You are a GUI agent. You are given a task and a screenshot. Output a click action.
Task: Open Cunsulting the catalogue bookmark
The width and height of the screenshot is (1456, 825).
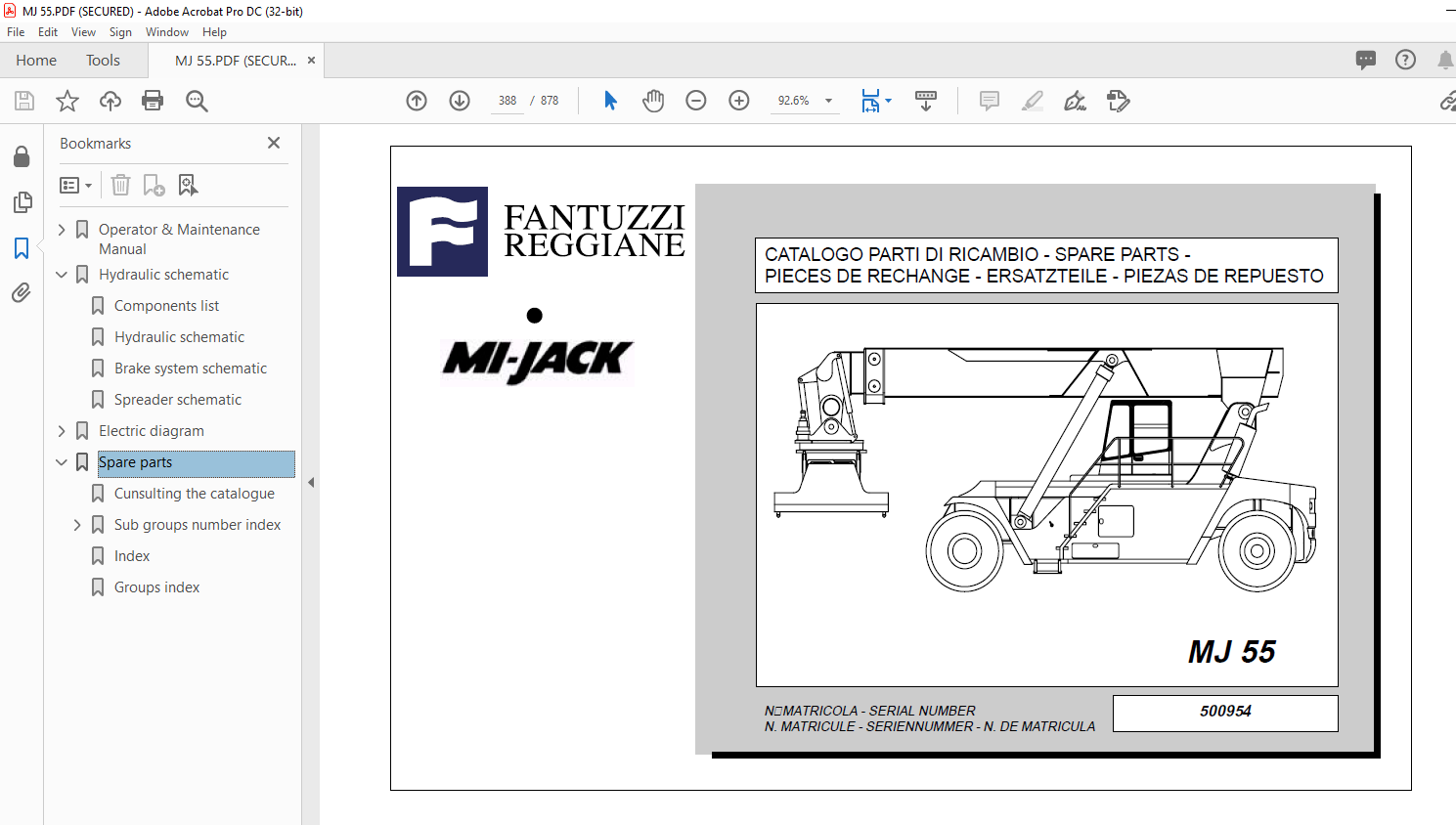pyautogui.click(x=195, y=494)
